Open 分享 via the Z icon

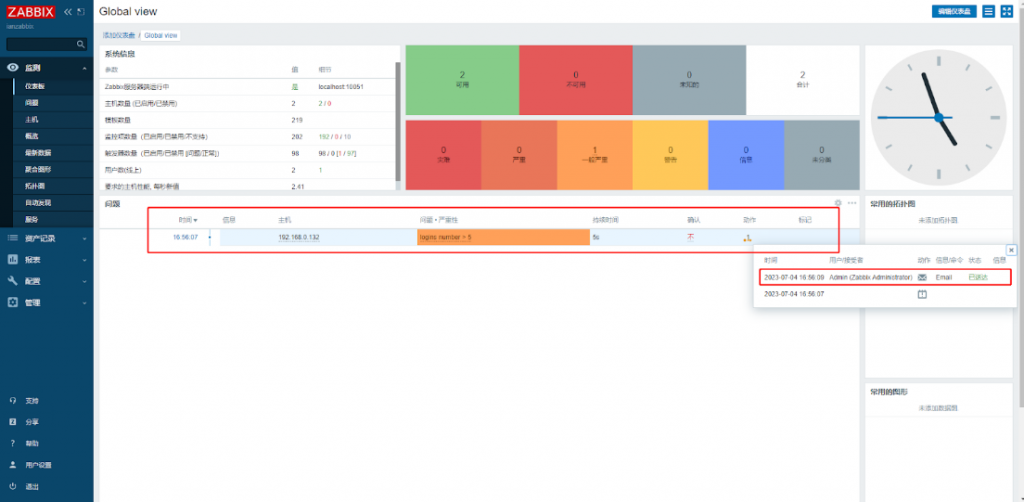point(12,422)
